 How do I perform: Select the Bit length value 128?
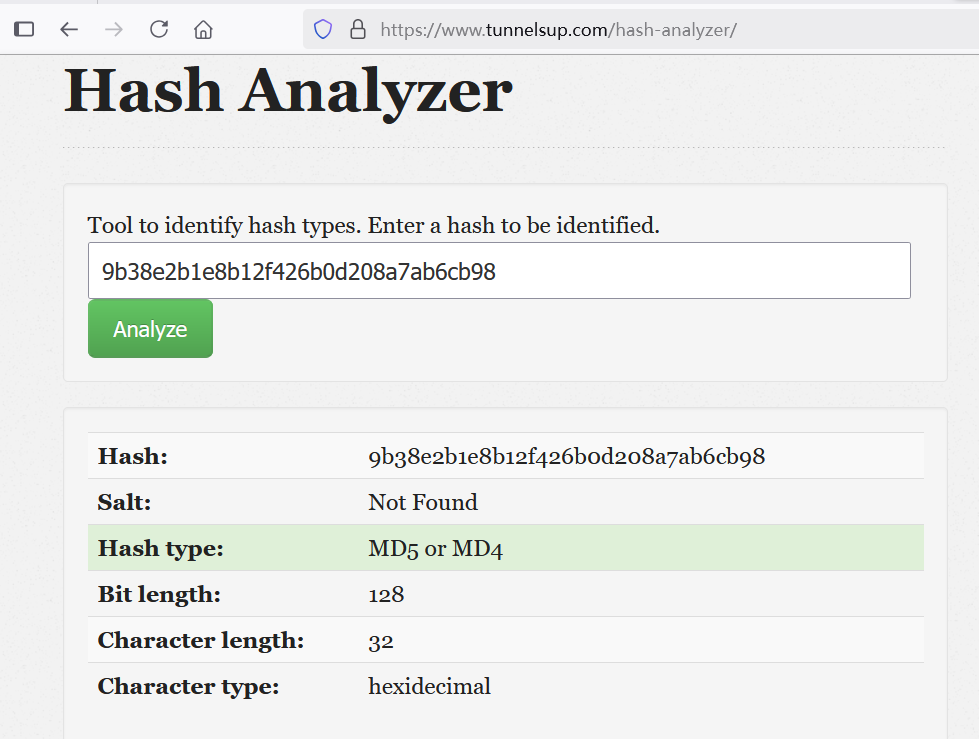(386, 594)
